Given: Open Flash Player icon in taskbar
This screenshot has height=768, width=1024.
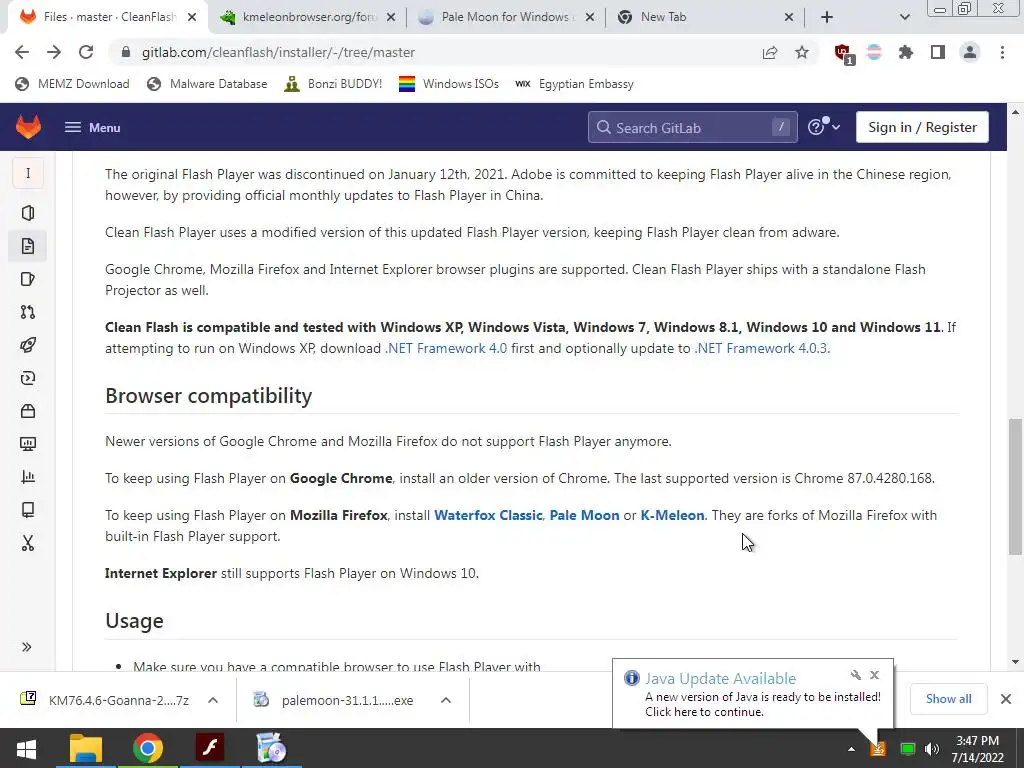Looking at the screenshot, I should (210, 748).
